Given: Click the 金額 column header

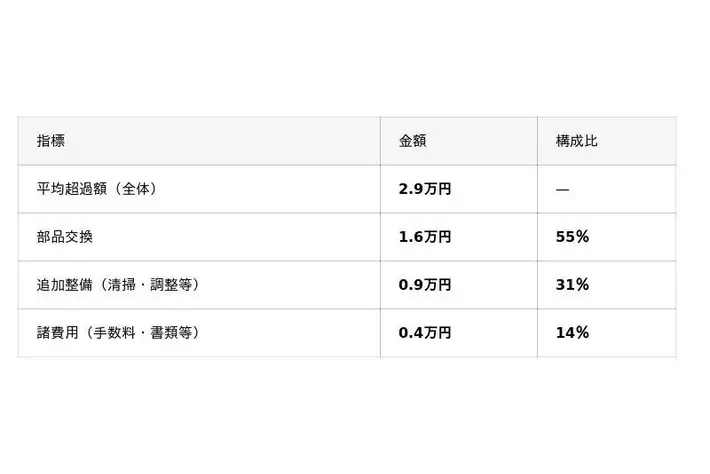Looking at the screenshot, I should (412, 141).
